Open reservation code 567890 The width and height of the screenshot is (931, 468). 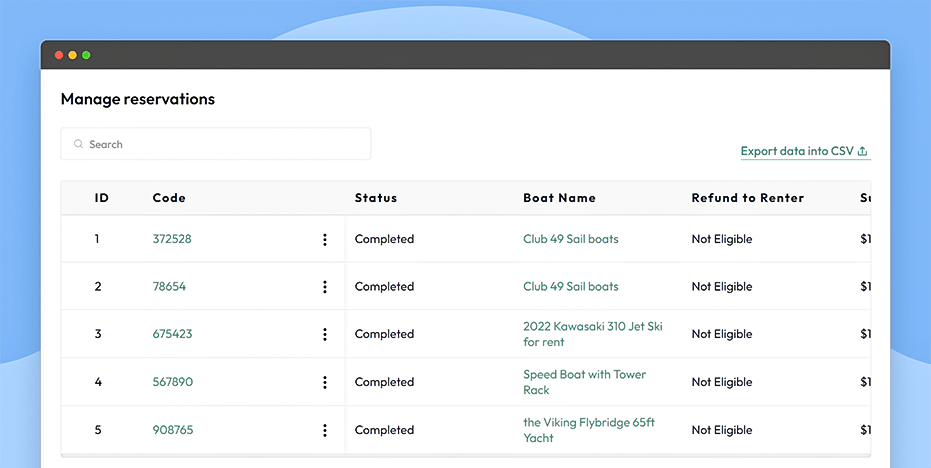[173, 382]
